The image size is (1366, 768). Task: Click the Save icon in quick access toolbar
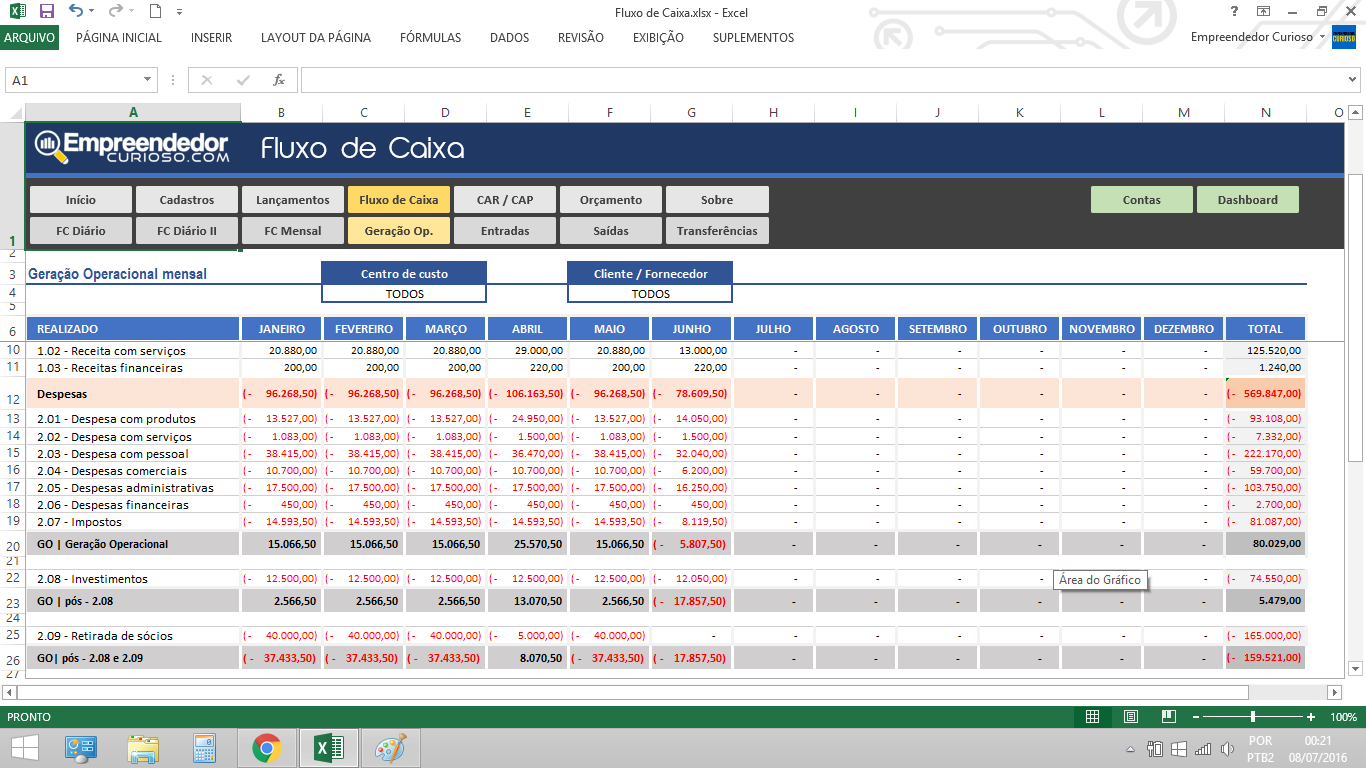(46, 12)
